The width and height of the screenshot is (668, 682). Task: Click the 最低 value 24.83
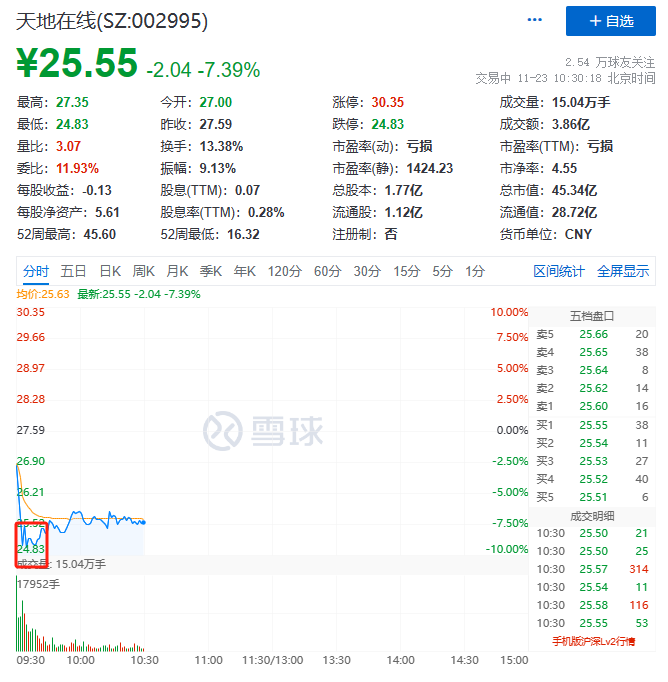coord(72,124)
